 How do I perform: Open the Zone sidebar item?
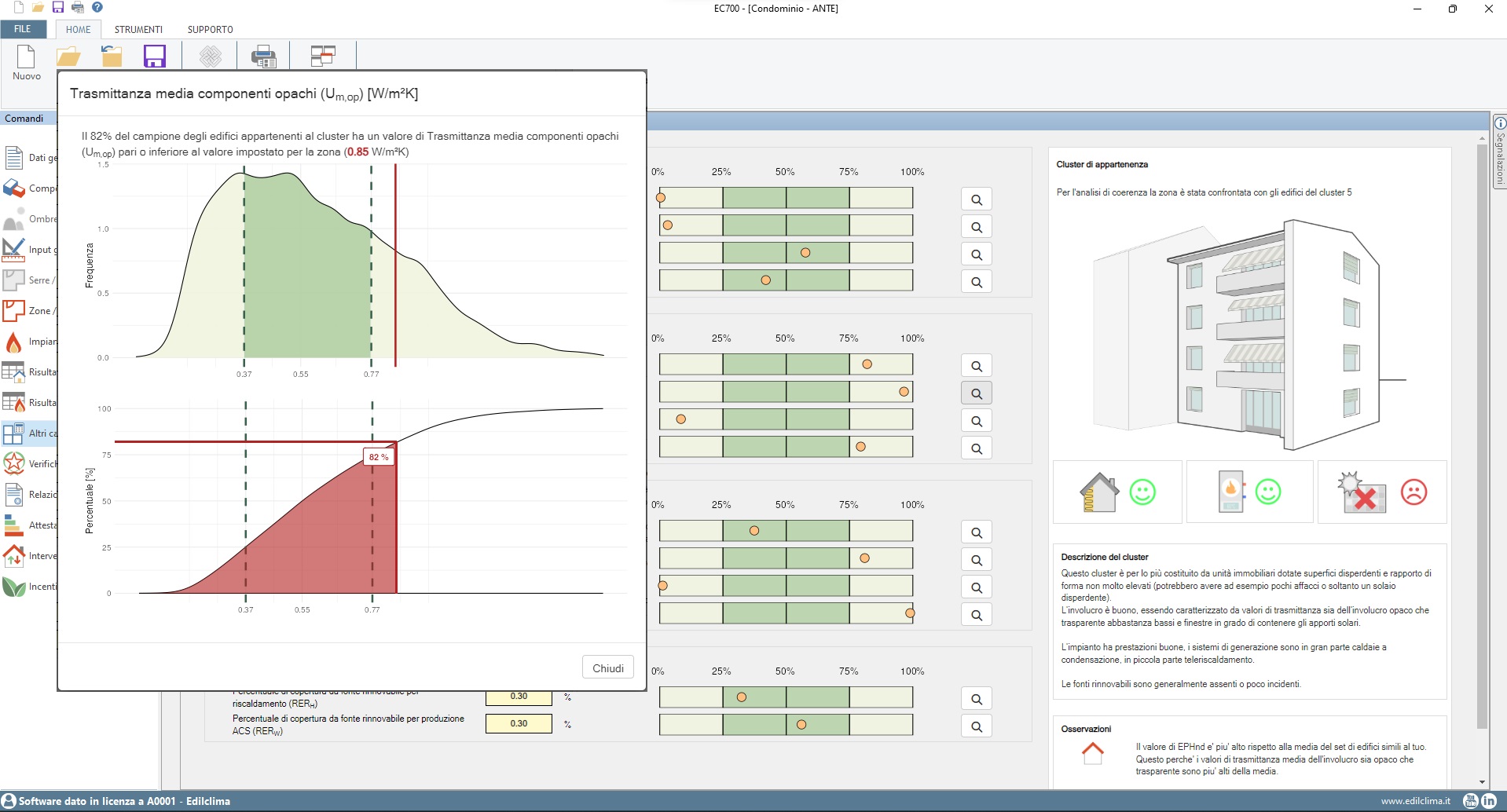30,311
